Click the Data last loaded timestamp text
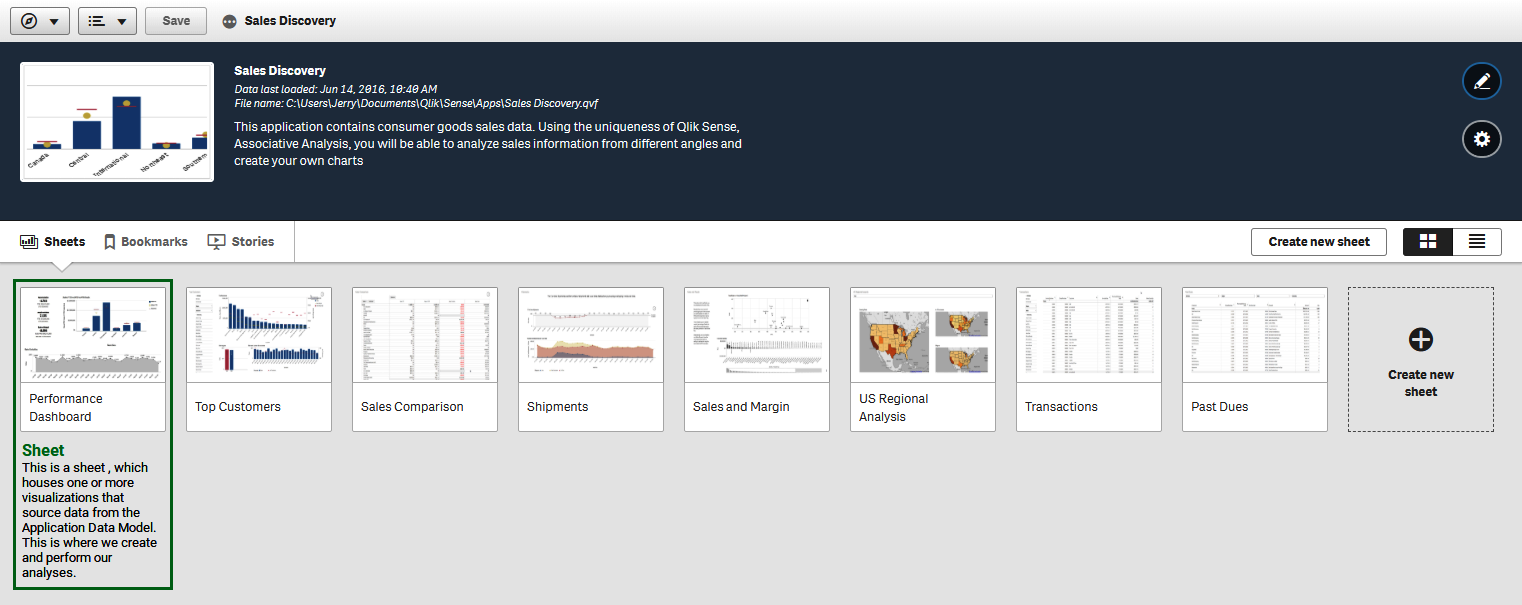Image resolution: width=1522 pixels, height=605 pixels. 336,89
